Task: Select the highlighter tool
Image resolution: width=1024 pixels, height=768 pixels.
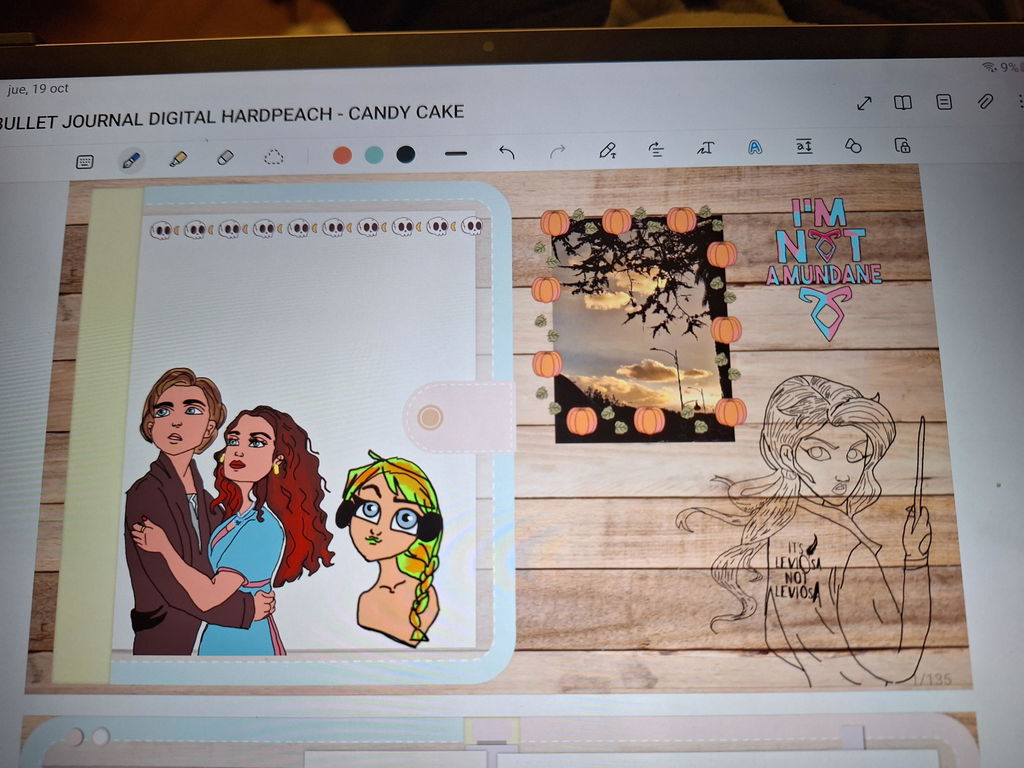Action: tap(178, 159)
